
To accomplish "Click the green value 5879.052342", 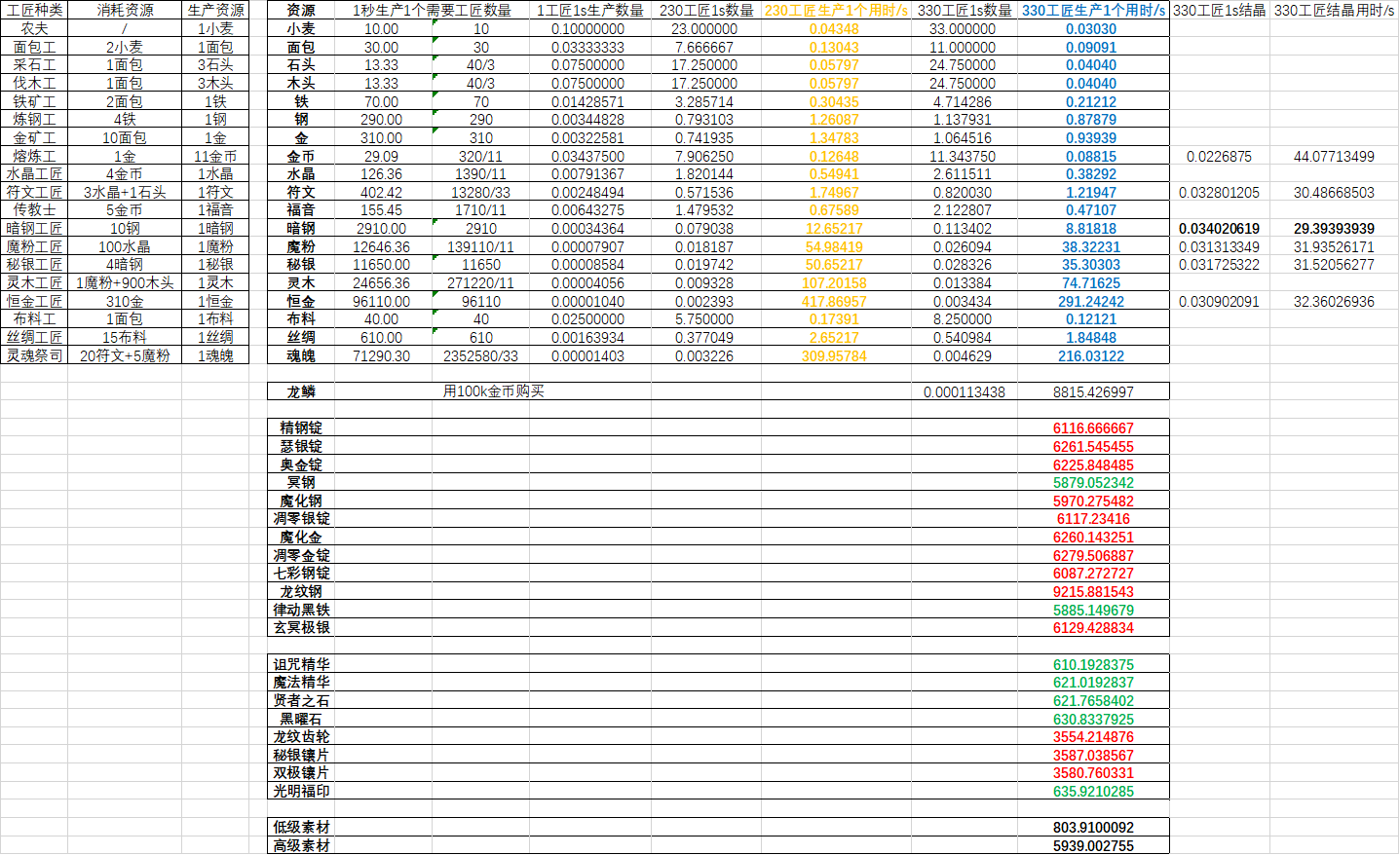I will [1093, 482].
